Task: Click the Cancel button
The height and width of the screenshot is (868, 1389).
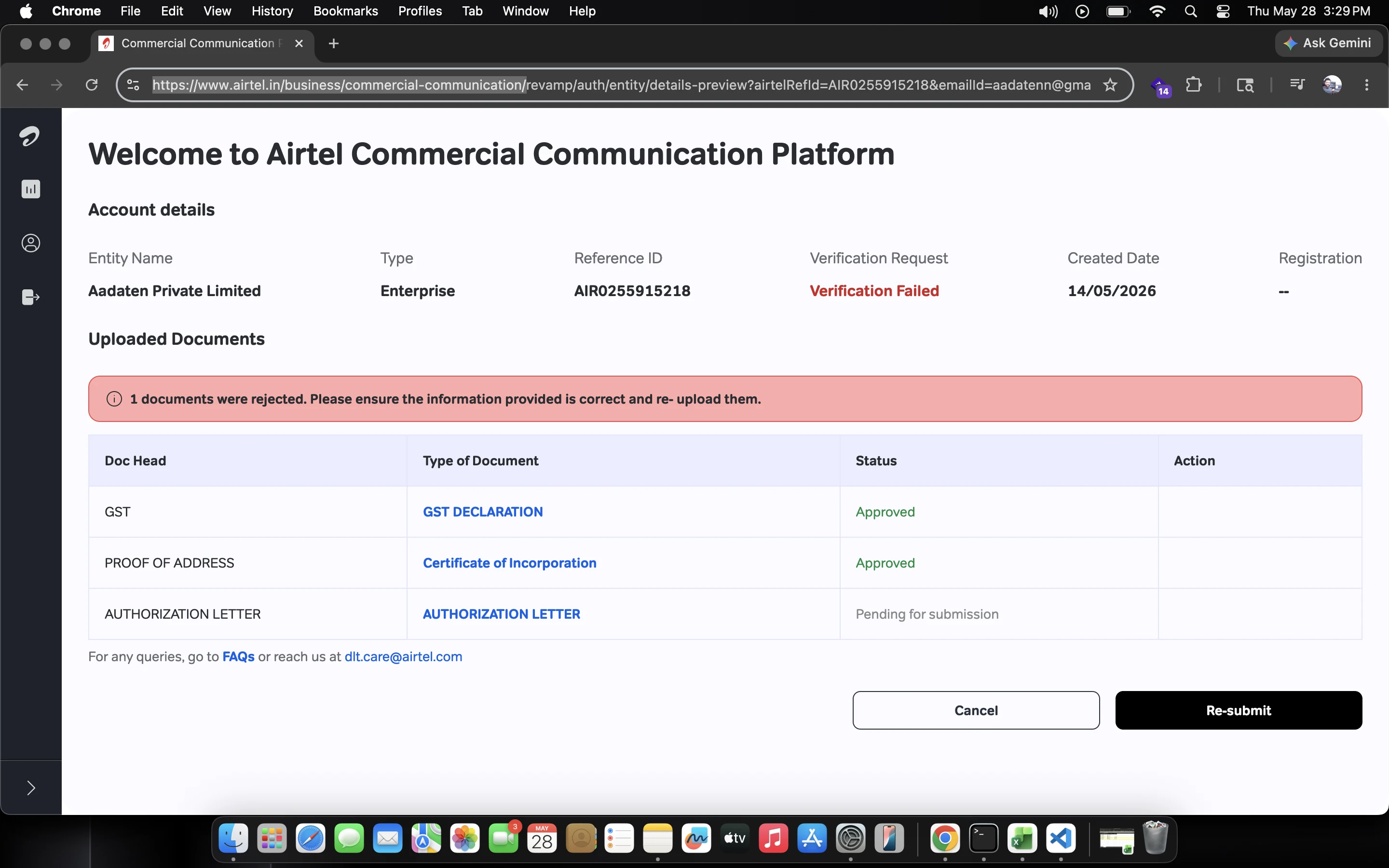Action: 976,710
